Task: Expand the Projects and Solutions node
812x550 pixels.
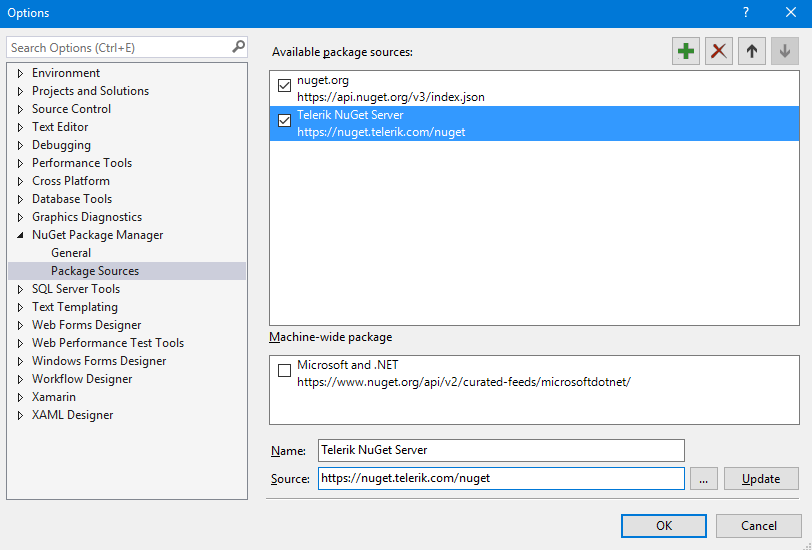Action: (x=20, y=91)
